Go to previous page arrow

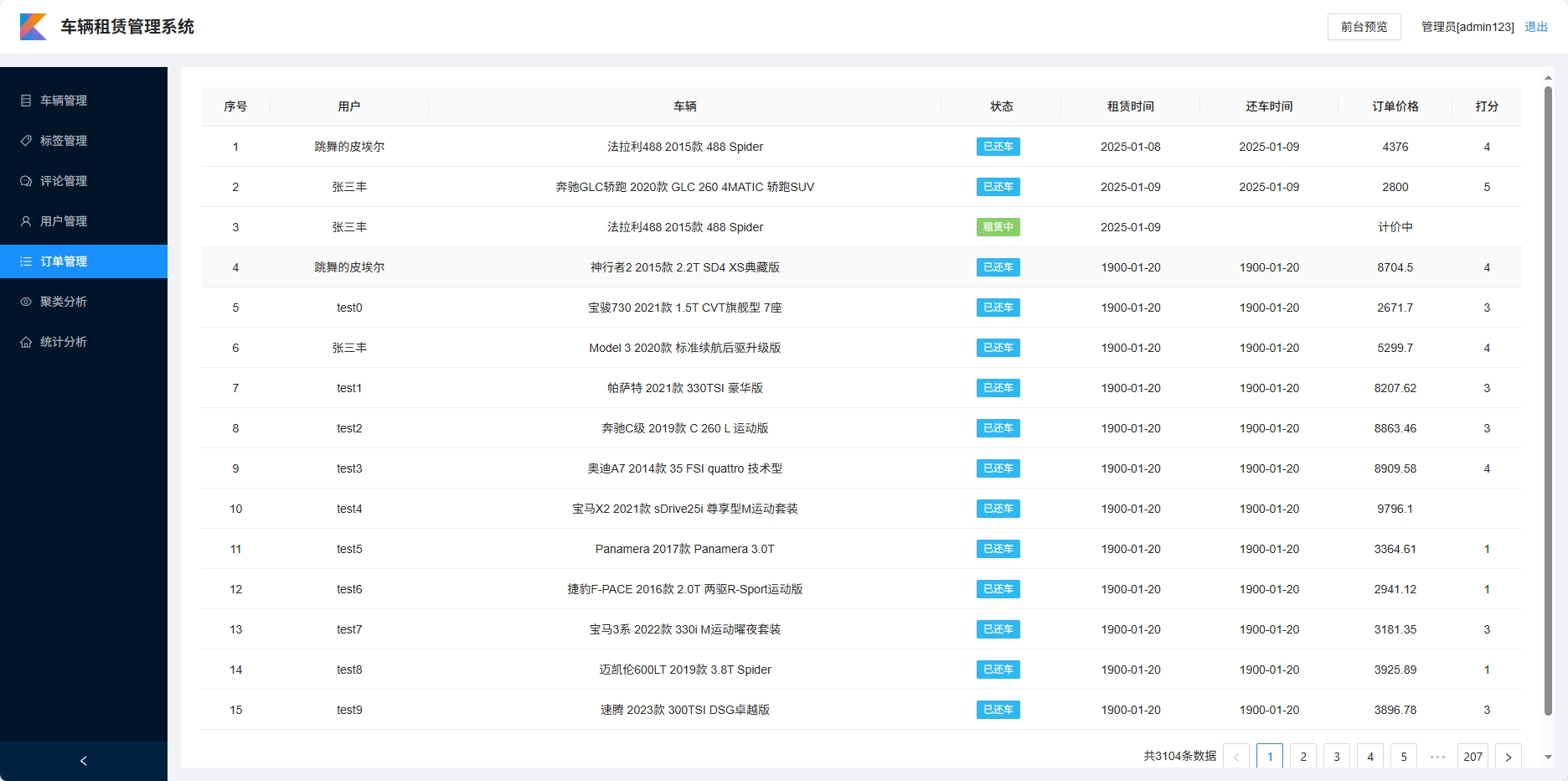[x=1236, y=757]
